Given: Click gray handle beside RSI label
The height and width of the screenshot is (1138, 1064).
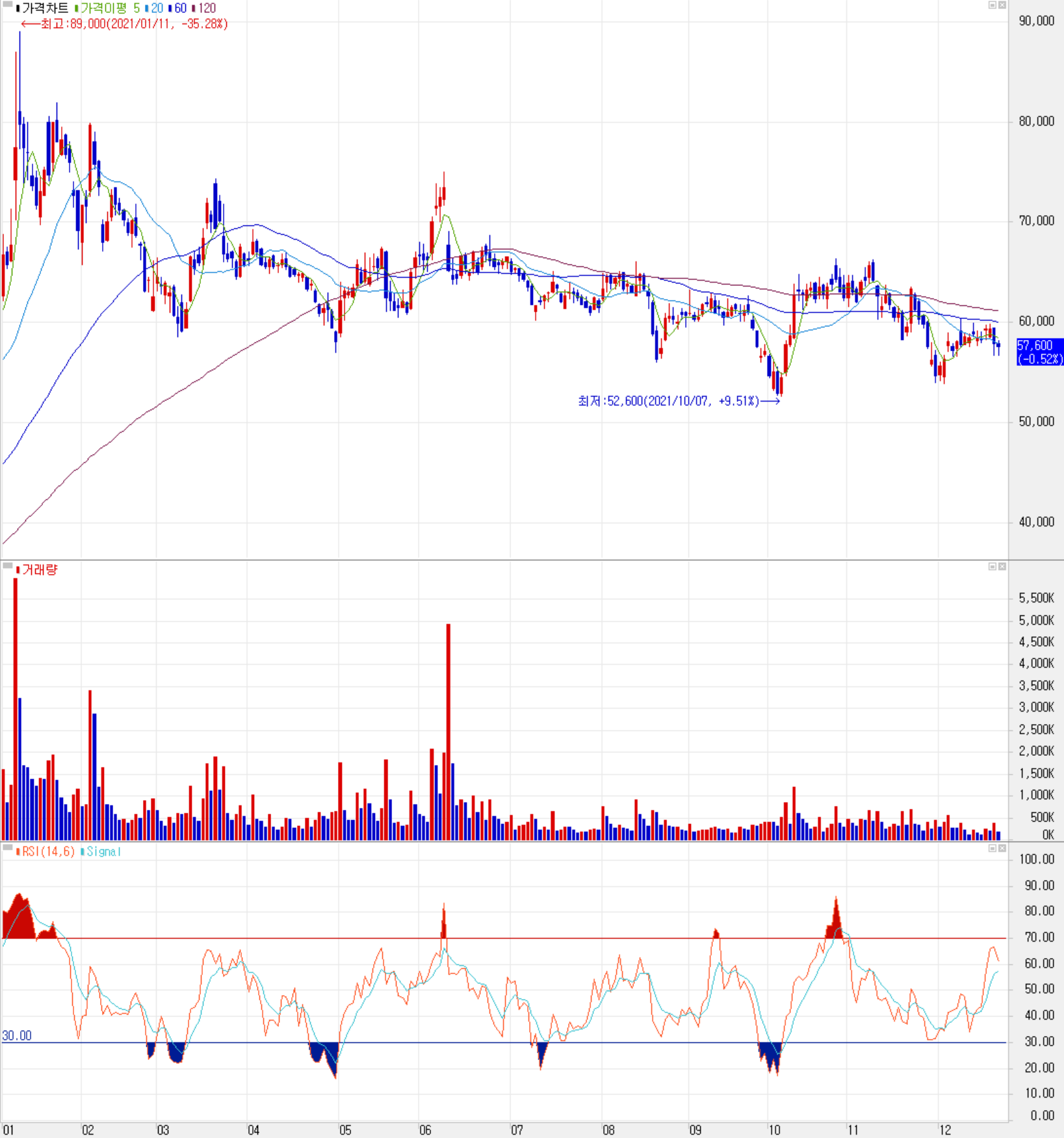Looking at the screenshot, I should coord(8,847).
